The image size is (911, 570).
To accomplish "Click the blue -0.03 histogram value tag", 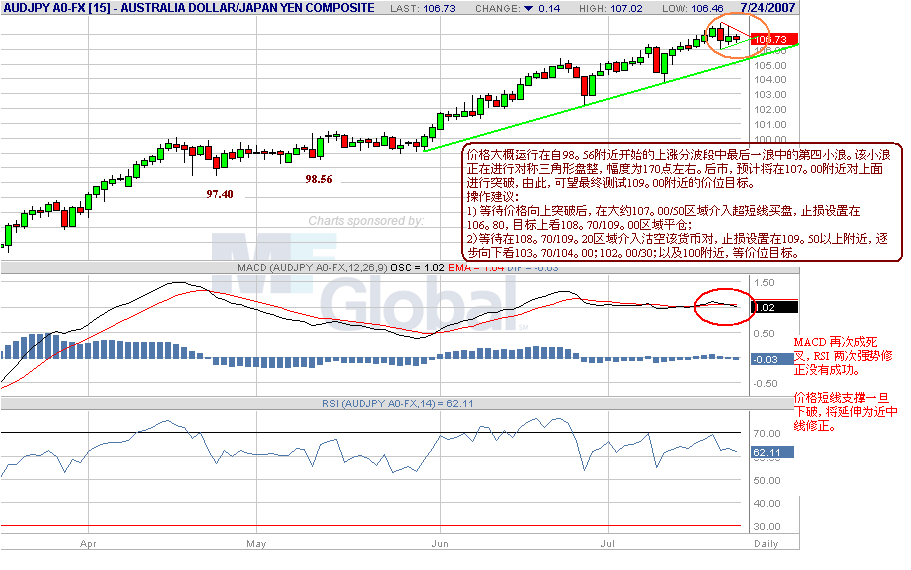I will pyautogui.click(x=772, y=360).
